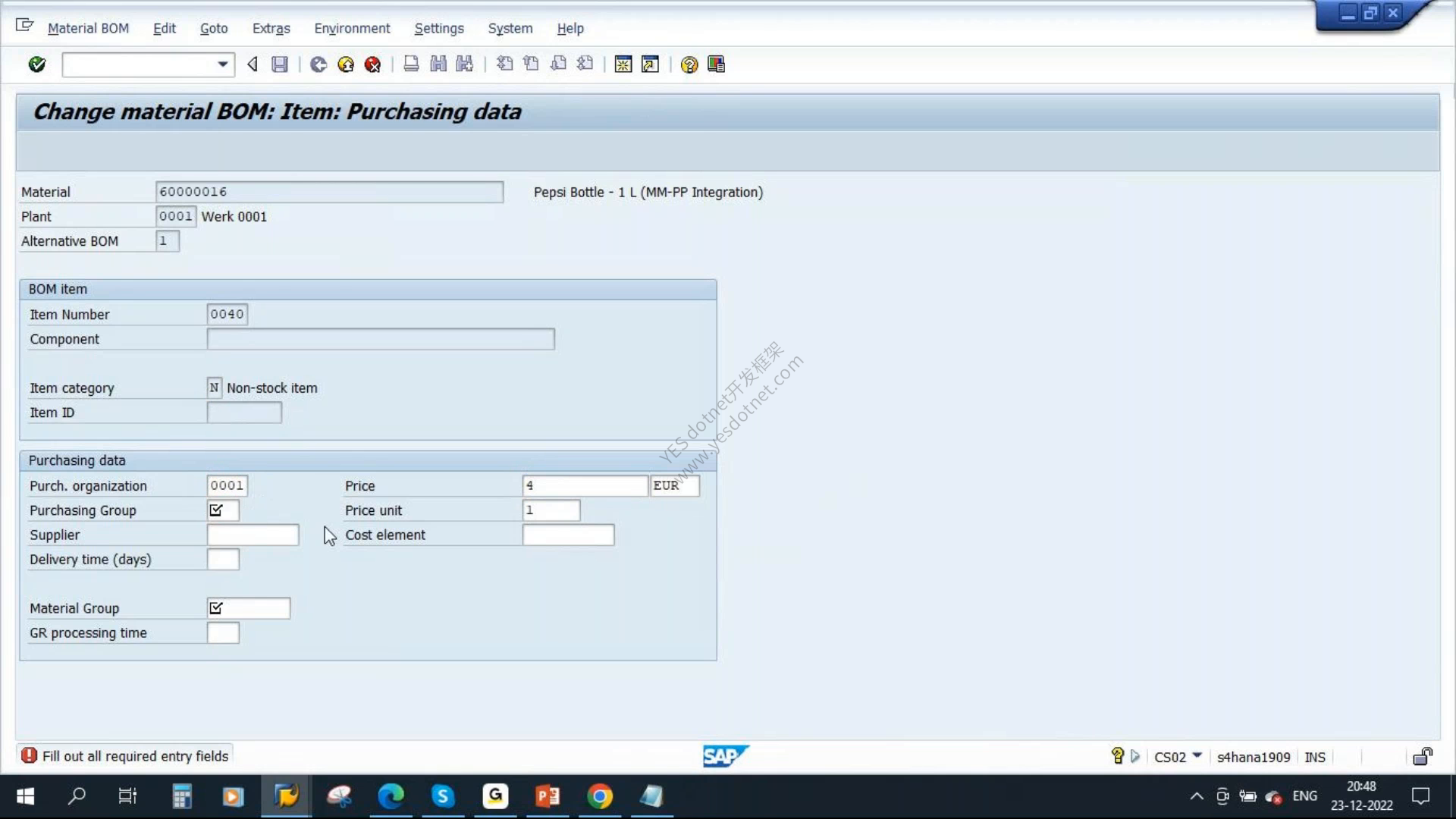This screenshot has width=1456, height=819.
Task: Click the Price unit field
Action: pyautogui.click(x=551, y=510)
